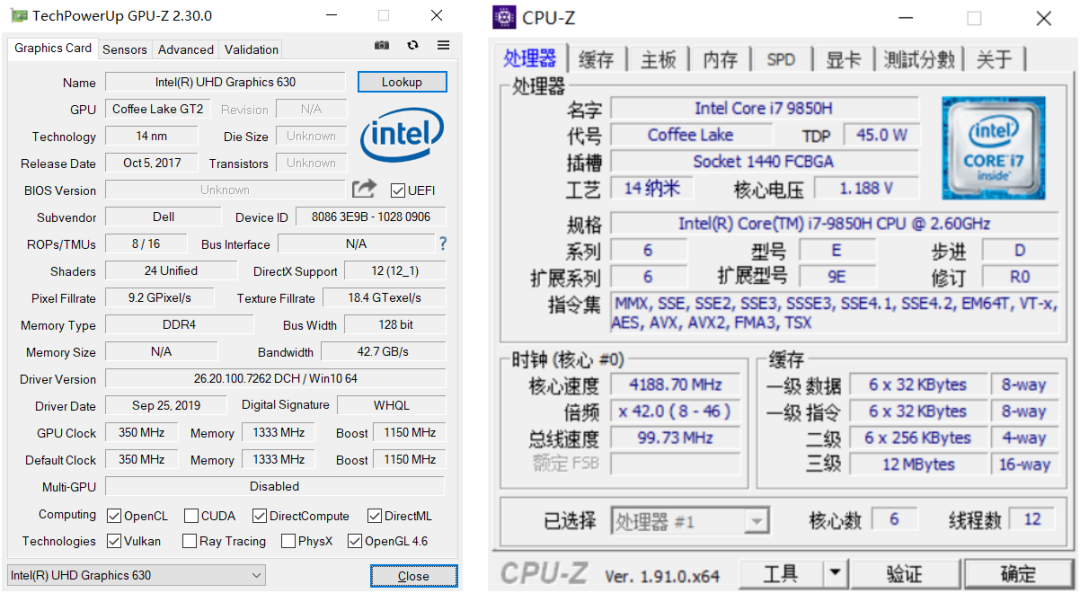The height and width of the screenshot is (593, 1080).
Task: Select the 处理器 tab in CPU-Z
Action: 530,59
